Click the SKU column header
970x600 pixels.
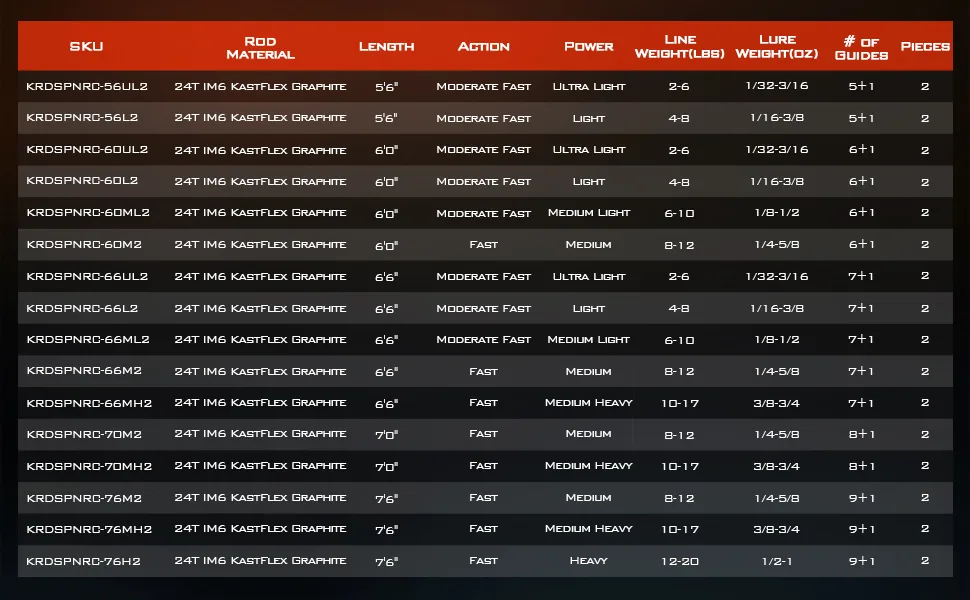[x=86, y=46]
